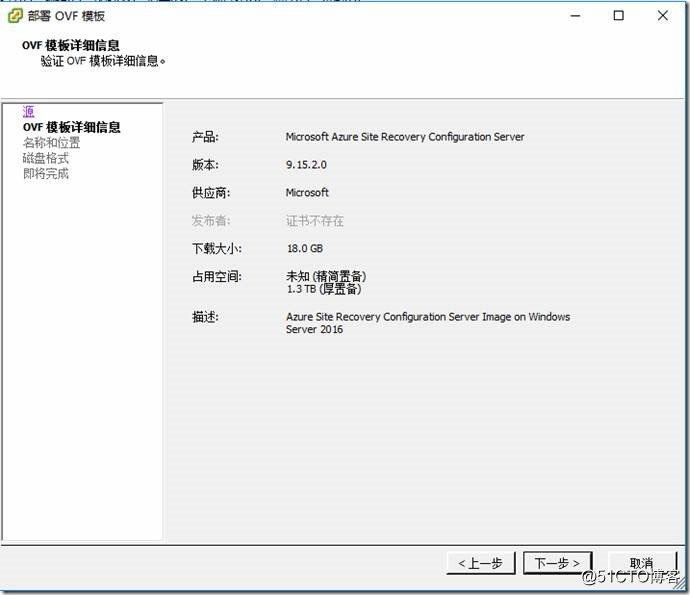The width and height of the screenshot is (690, 595).
Task: Click subtitle 验证 OVF 模板详细信息
Action: coord(103,61)
